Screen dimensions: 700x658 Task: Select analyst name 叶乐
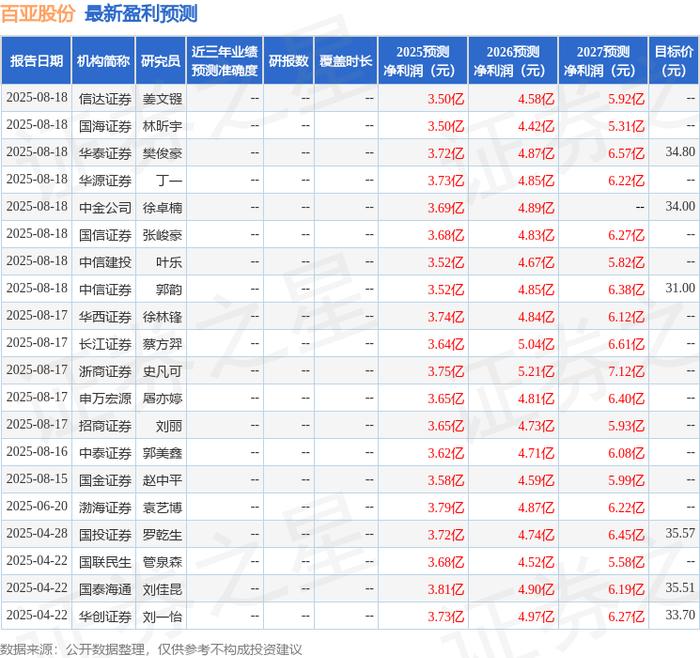click(169, 262)
